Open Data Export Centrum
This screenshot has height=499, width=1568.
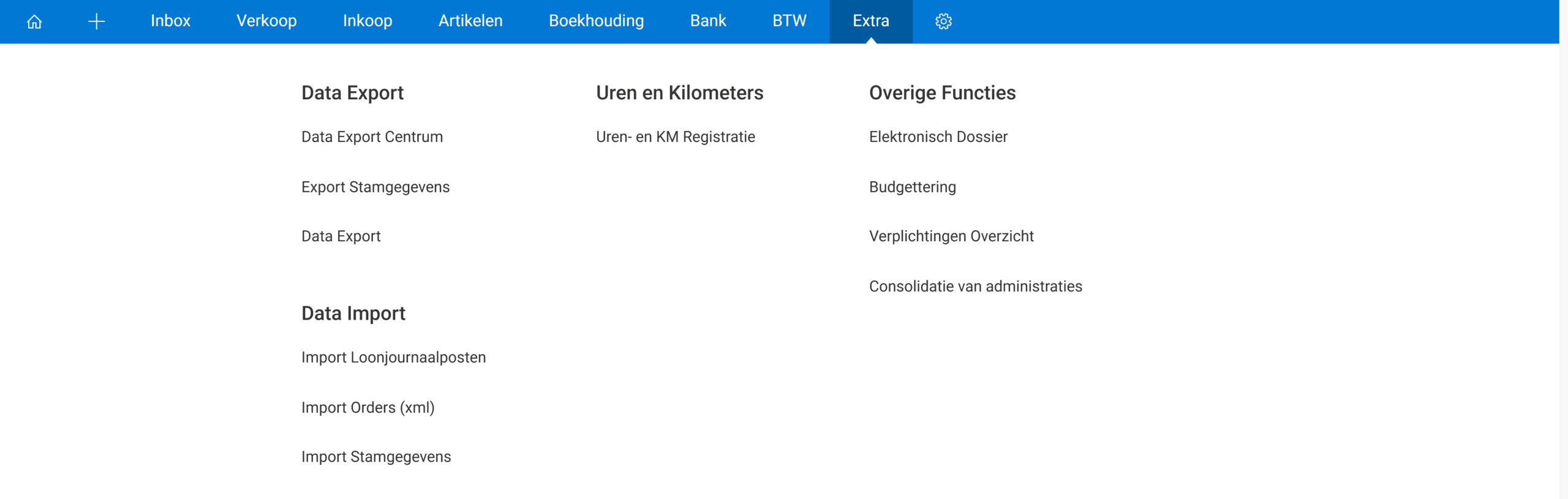(x=372, y=137)
